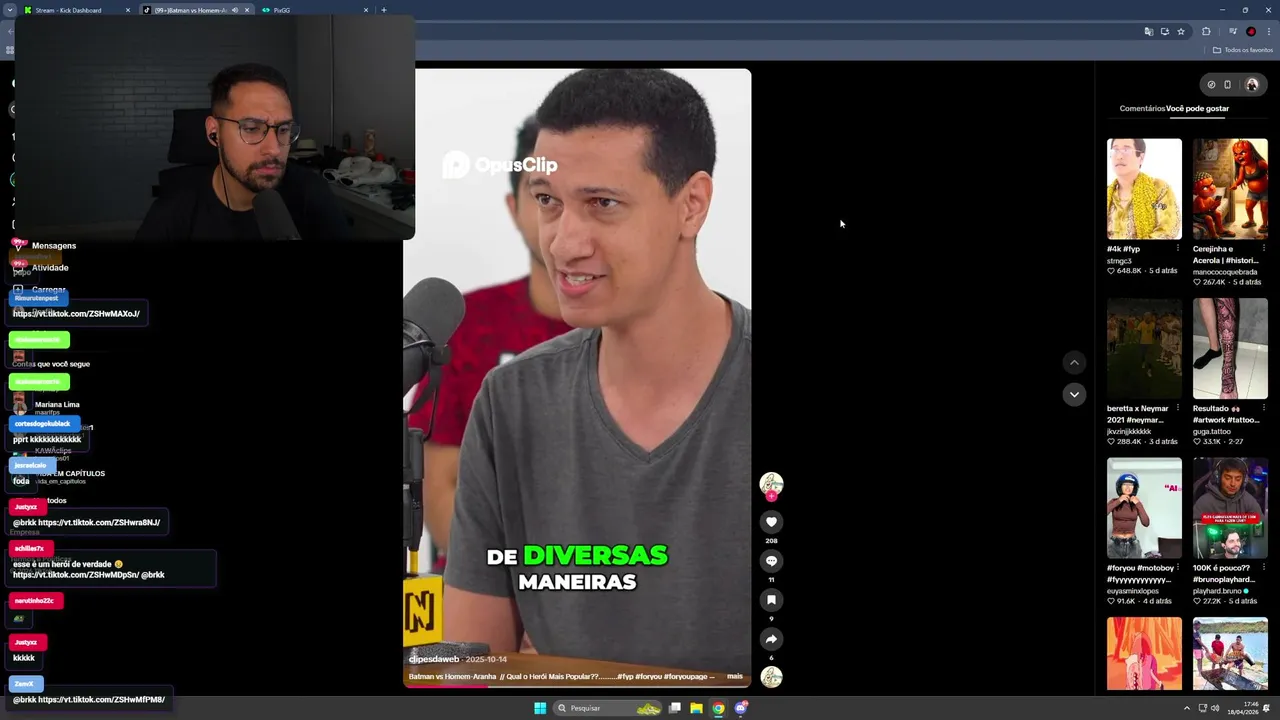Open Task View on the taskbar
The image size is (1280, 720).
click(675, 708)
